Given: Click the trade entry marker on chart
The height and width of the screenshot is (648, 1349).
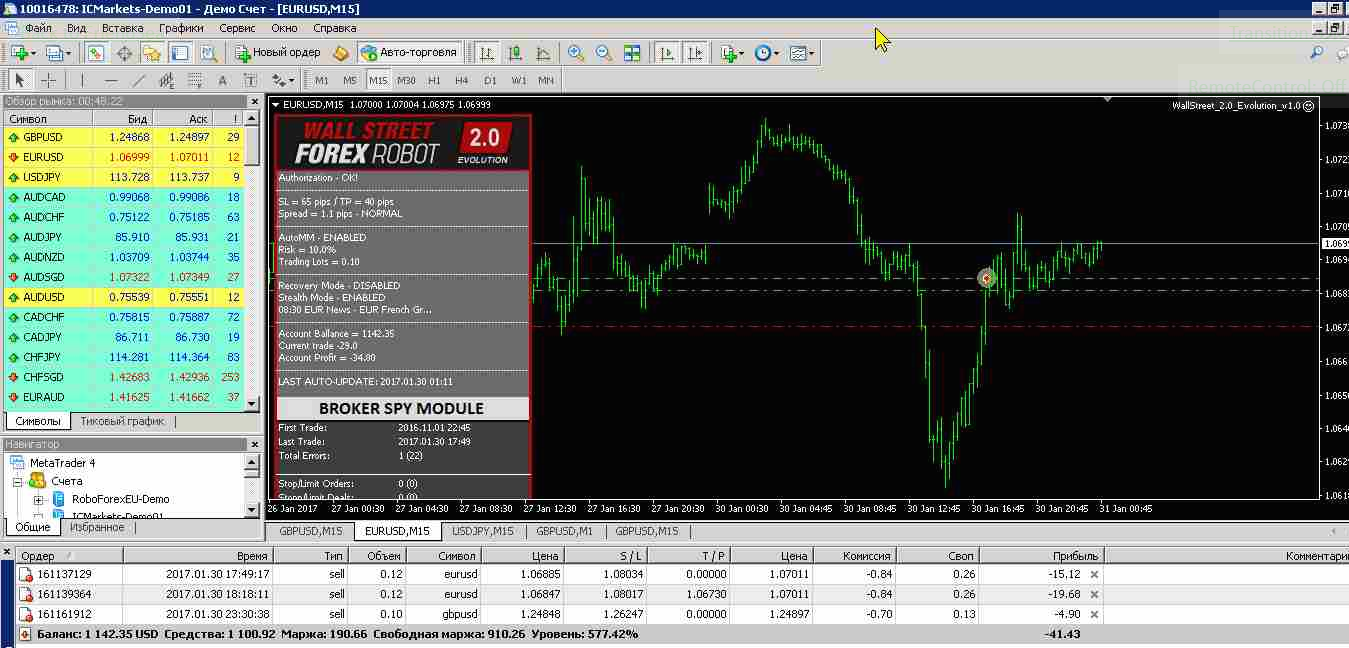Looking at the screenshot, I should click(x=987, y=278).
